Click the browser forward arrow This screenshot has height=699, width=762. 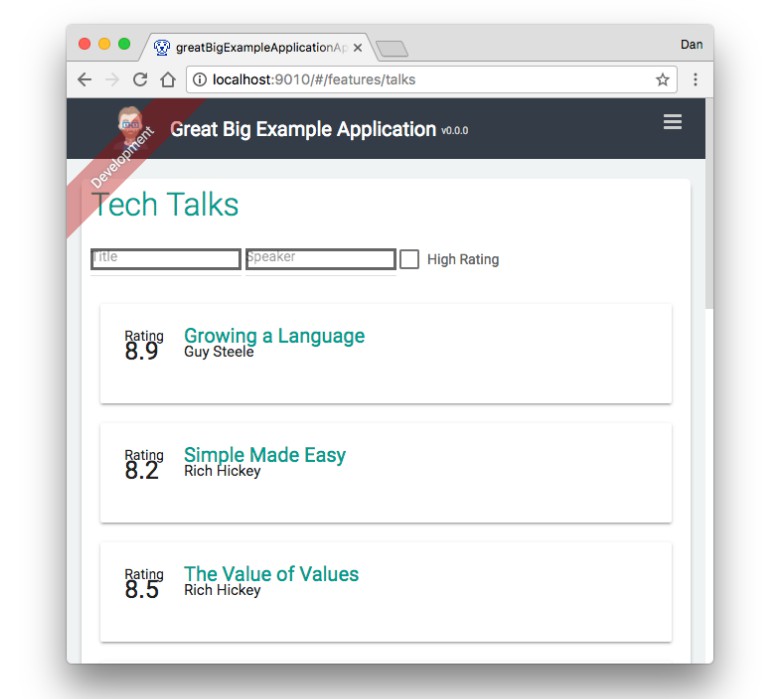112,80
